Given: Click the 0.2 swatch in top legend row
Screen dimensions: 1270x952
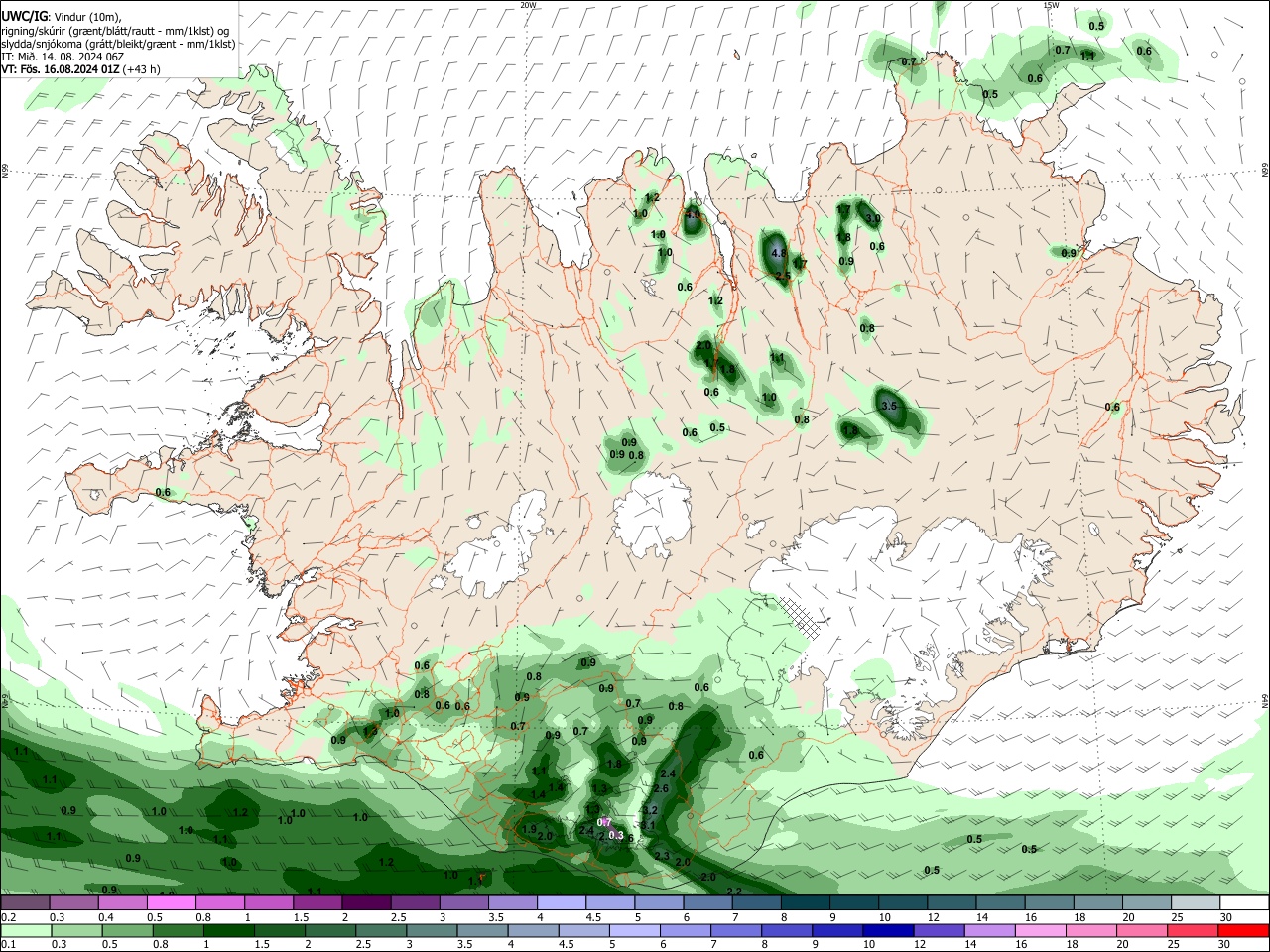Looking at the screenshot, I should [x=25, y=902].
